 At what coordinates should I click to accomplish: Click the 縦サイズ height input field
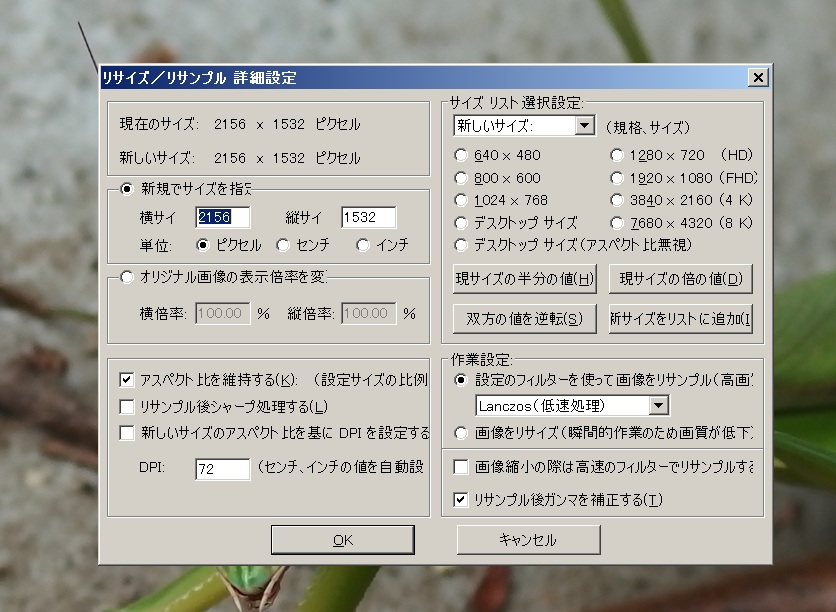coord(368,217)
